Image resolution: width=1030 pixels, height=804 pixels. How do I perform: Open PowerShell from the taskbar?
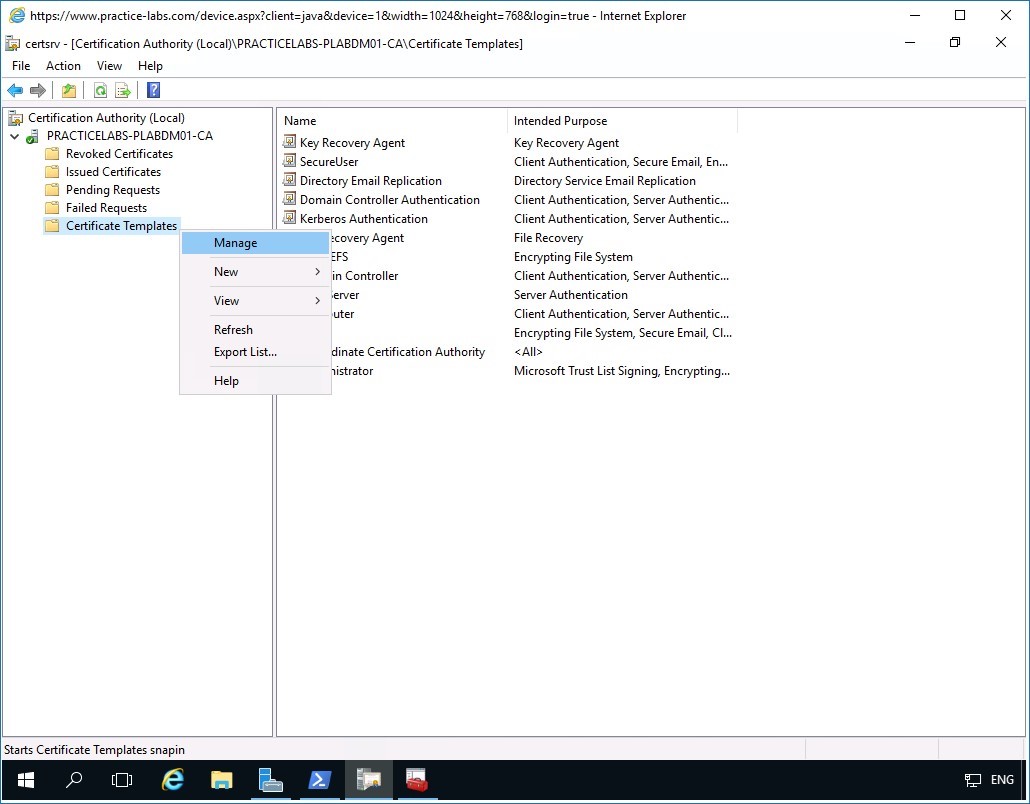coord(319,780)
